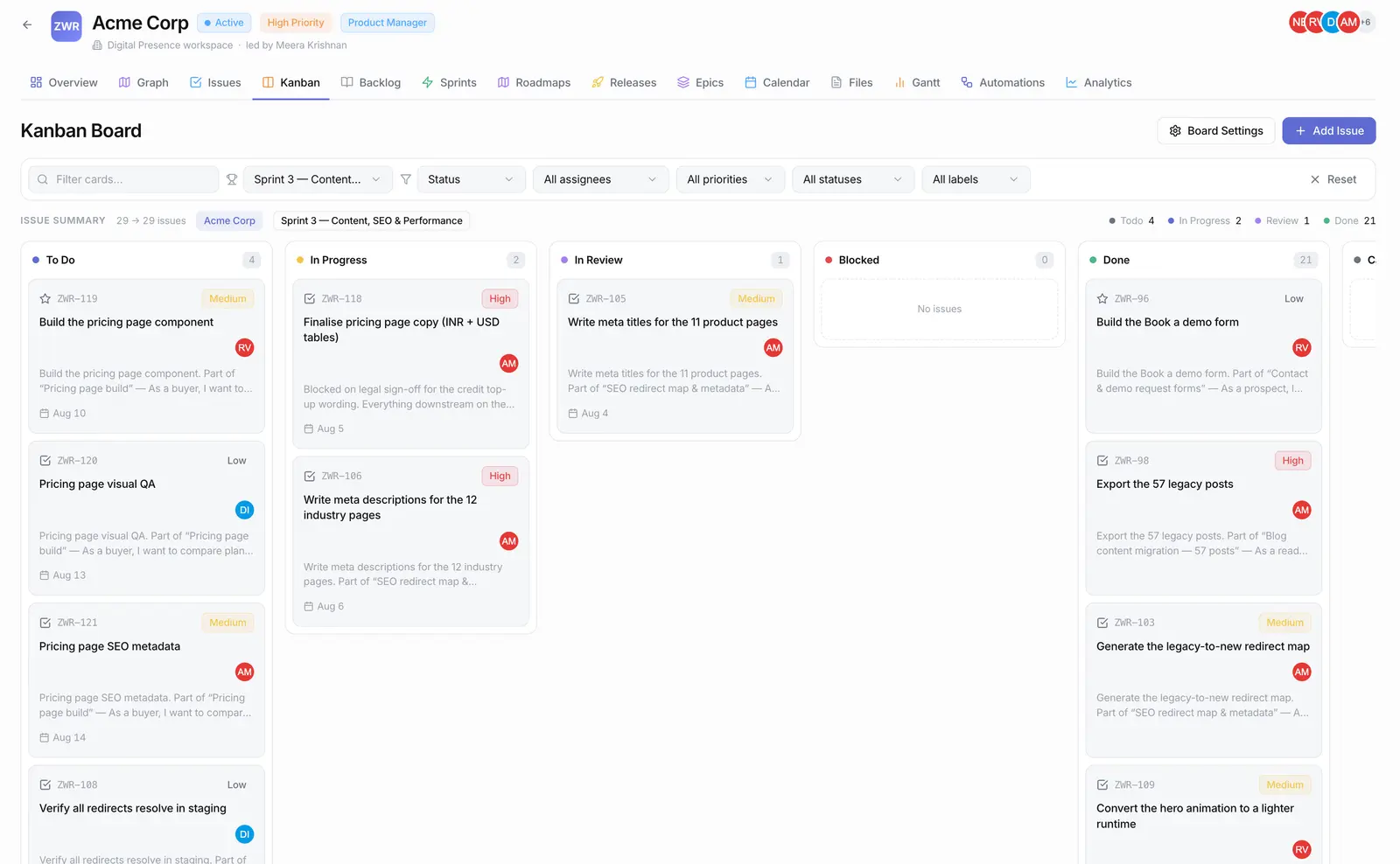Open the Status grouping dropdown
The width and height of the screenshot is (1400, 864).
click(471, 179)
